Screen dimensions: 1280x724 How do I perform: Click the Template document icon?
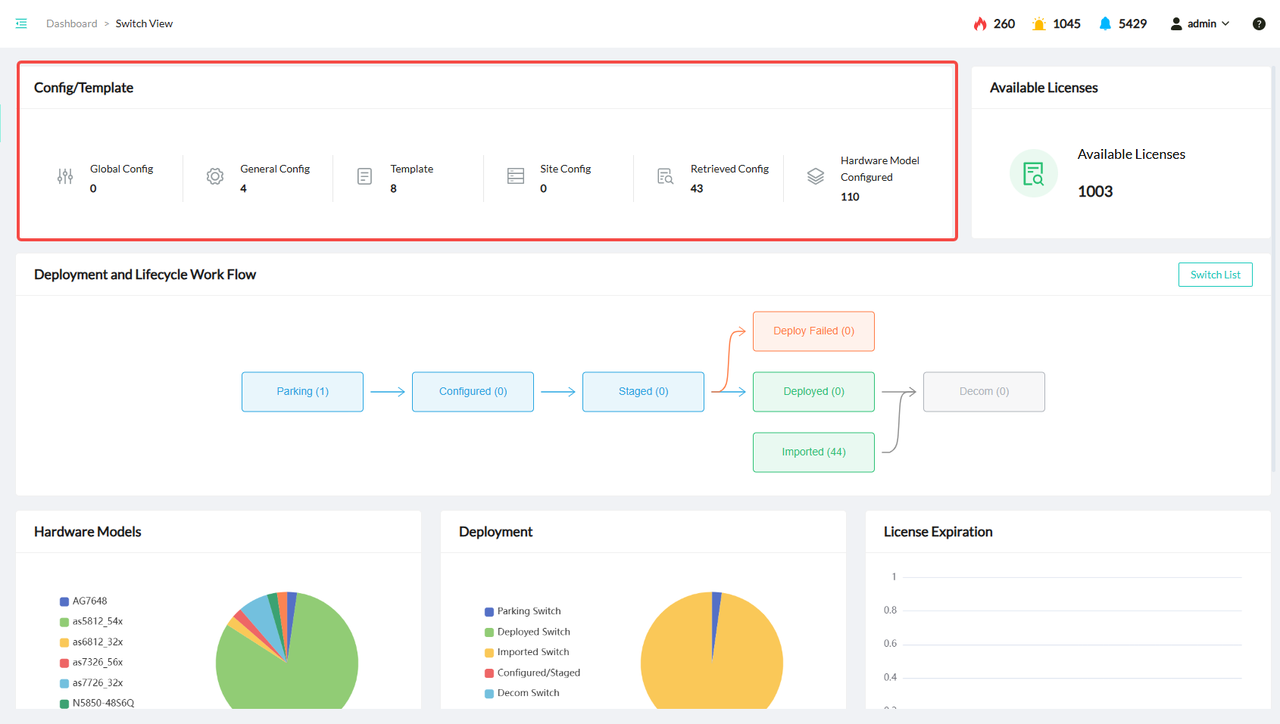click(x=365, y=177)
